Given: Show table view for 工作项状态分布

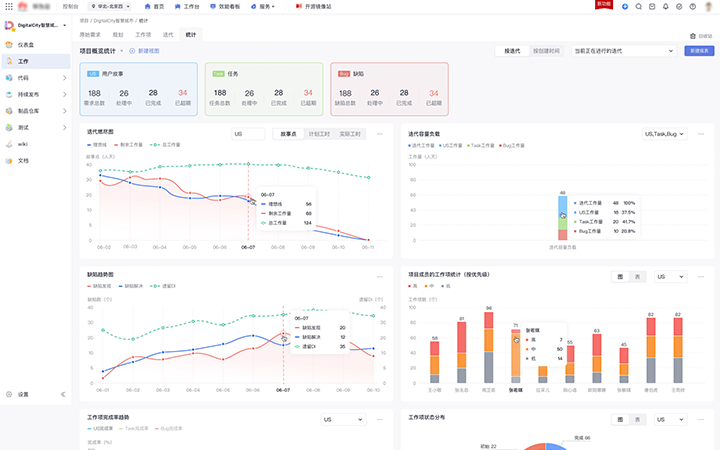Looking at the screenshot, I should pos(637,419).
